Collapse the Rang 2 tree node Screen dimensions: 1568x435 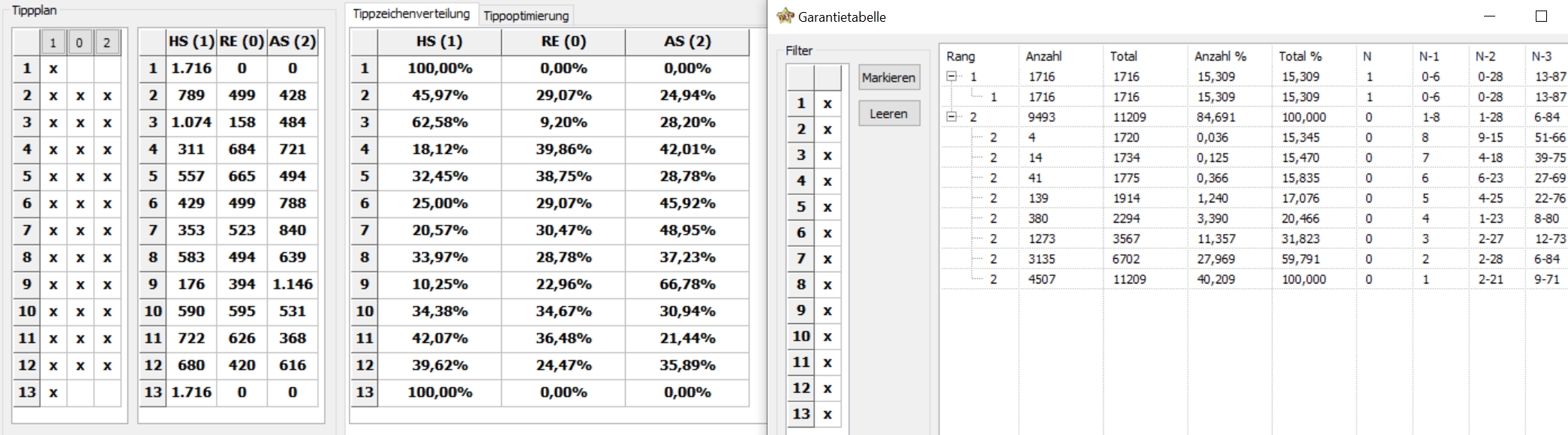click(x=951, y=117)
